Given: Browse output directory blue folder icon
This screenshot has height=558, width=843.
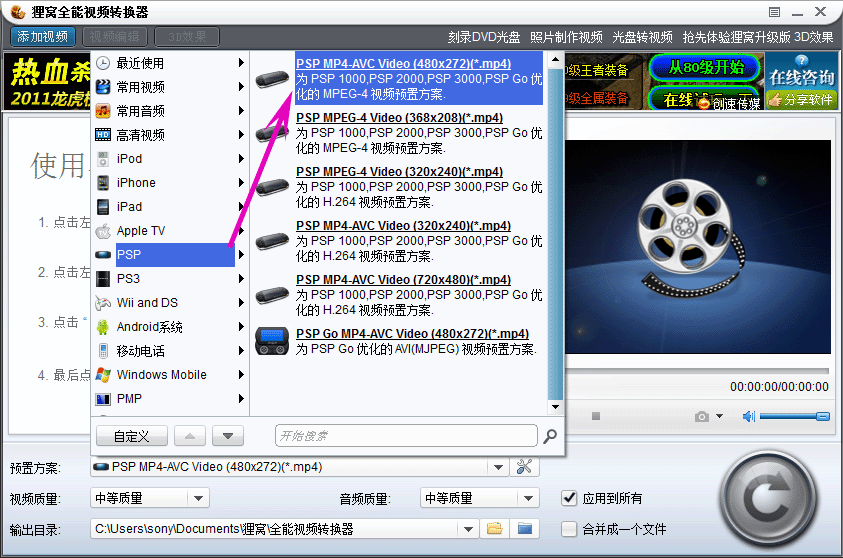Looking at the screenshot, I should pyautogui.click(x=525, y=529).
